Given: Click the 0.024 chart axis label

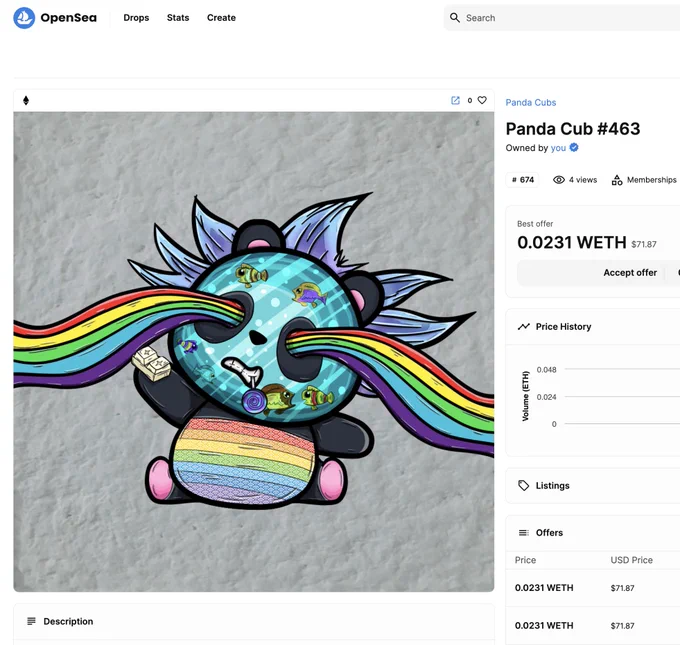Looking at the screenshot, I should [x=546, y=397].
